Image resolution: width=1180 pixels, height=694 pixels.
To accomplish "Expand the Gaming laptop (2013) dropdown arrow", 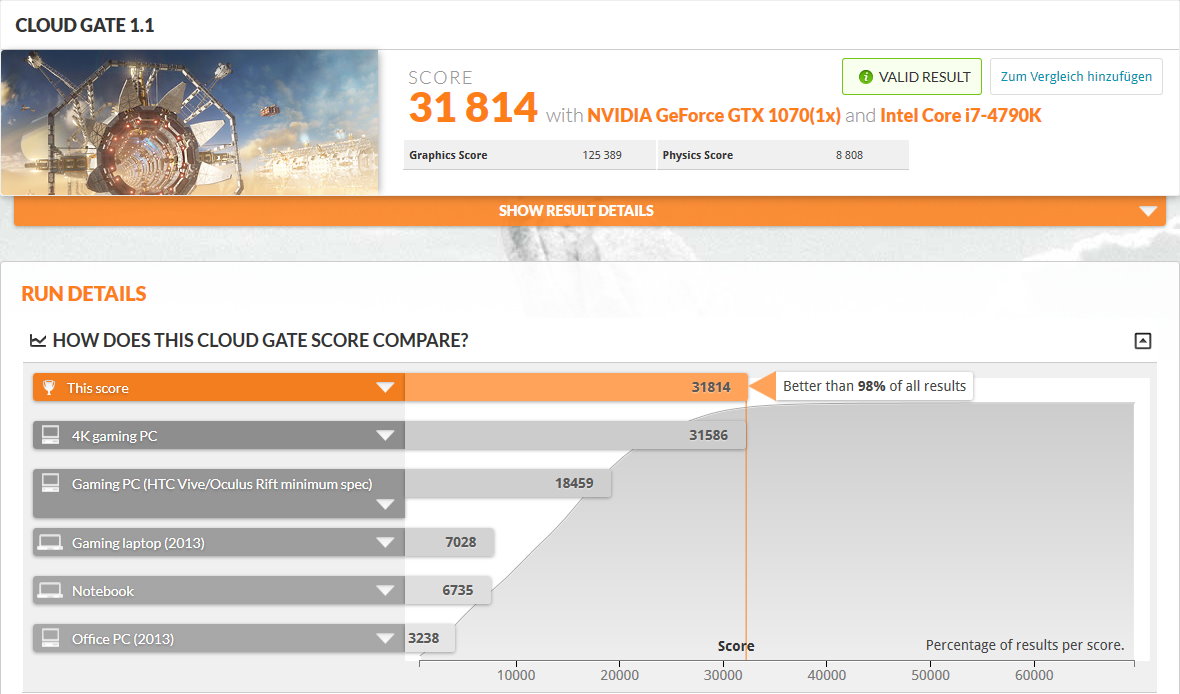I will pyautogui.click(x=385, y=543).
